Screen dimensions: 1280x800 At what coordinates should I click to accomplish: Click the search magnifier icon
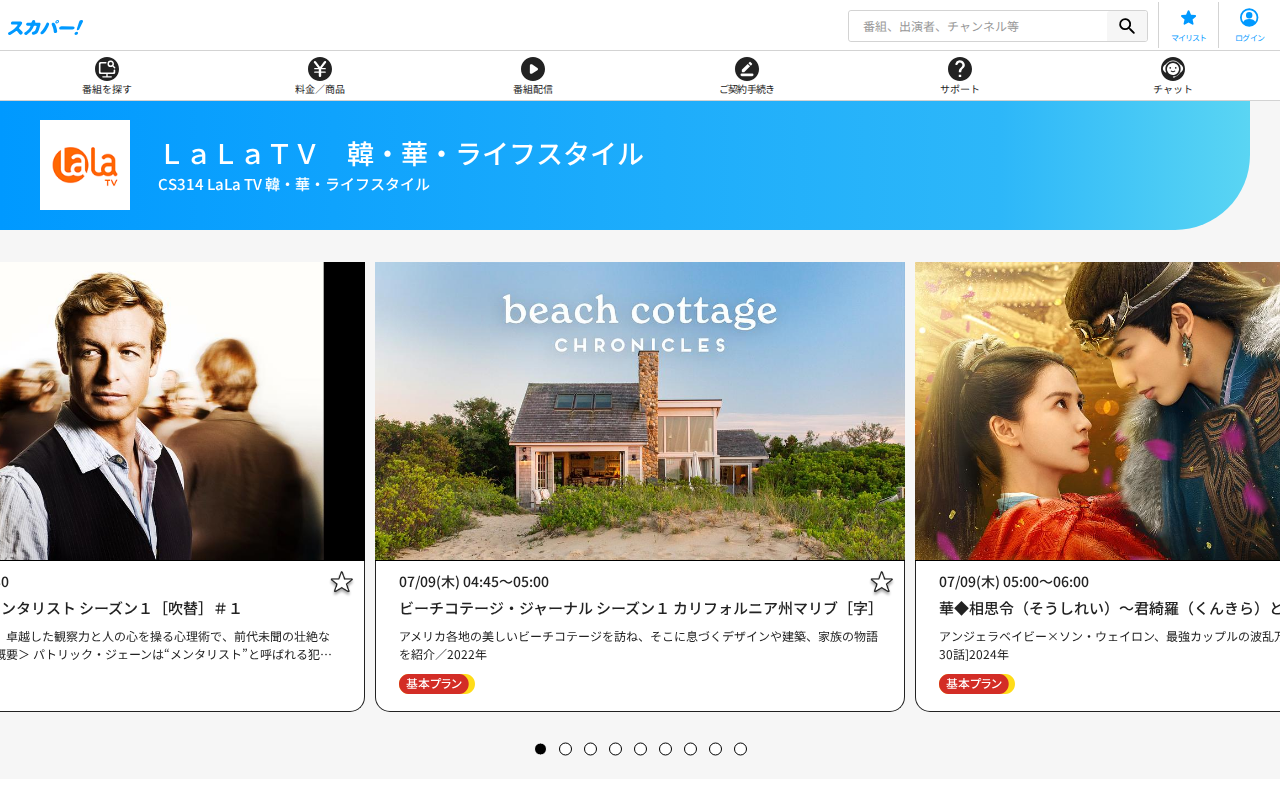(1127, 26)
